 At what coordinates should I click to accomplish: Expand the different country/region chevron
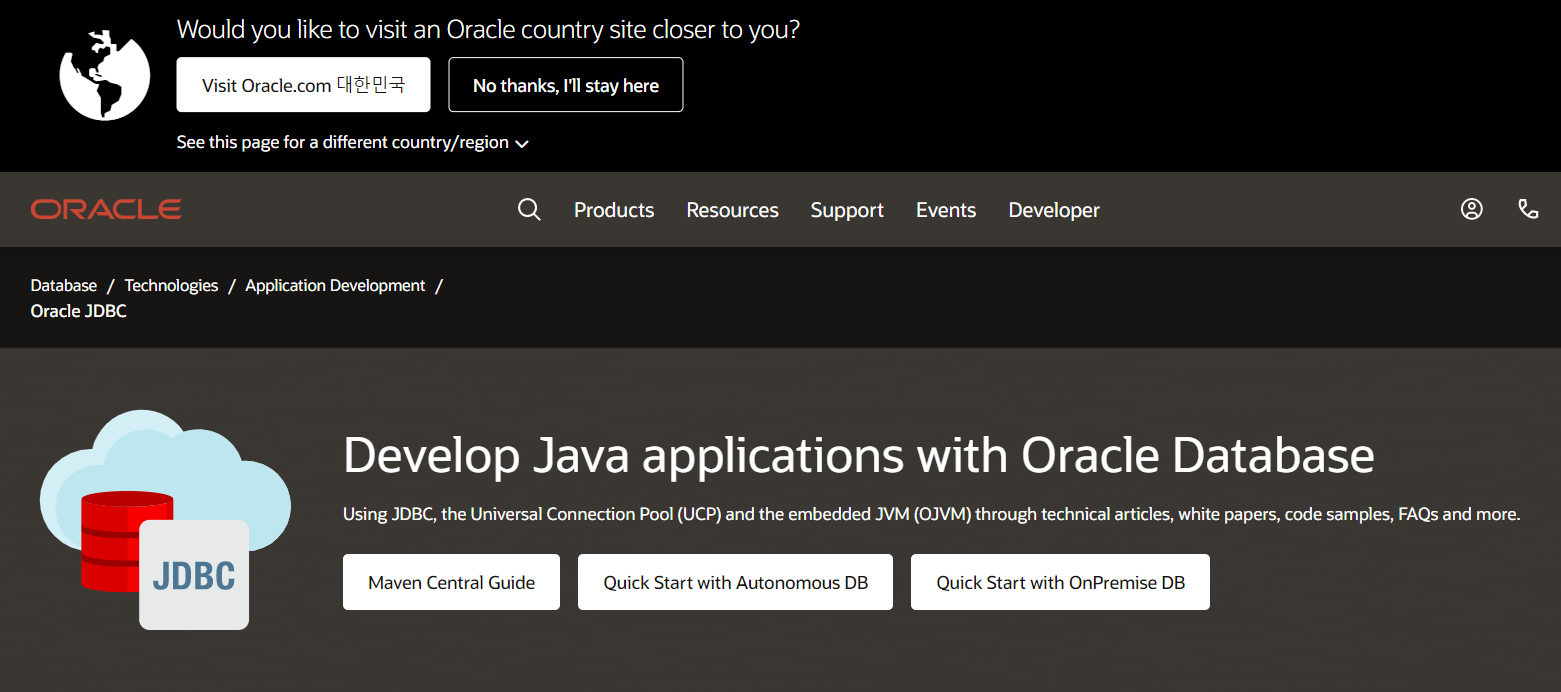pos(521,144)
